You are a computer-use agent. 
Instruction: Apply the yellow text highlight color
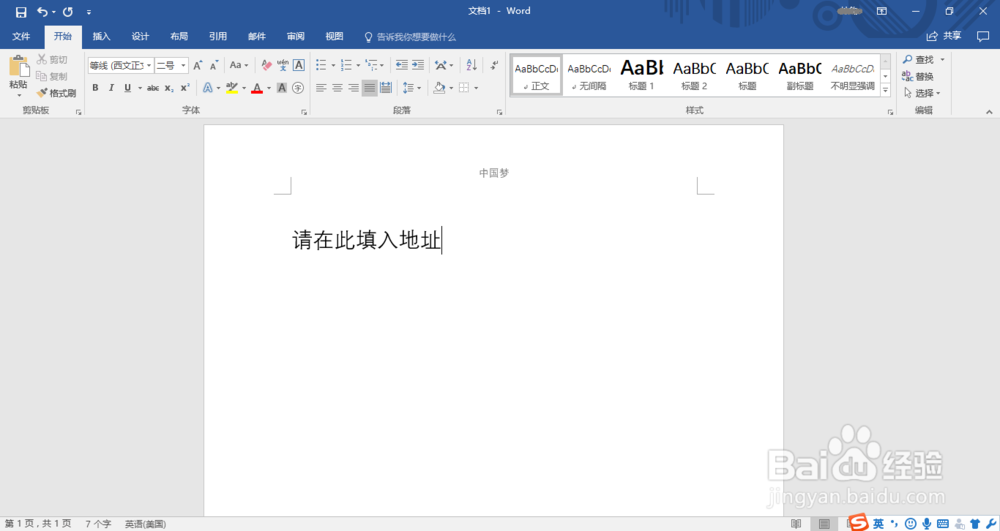tap(232, 88)
